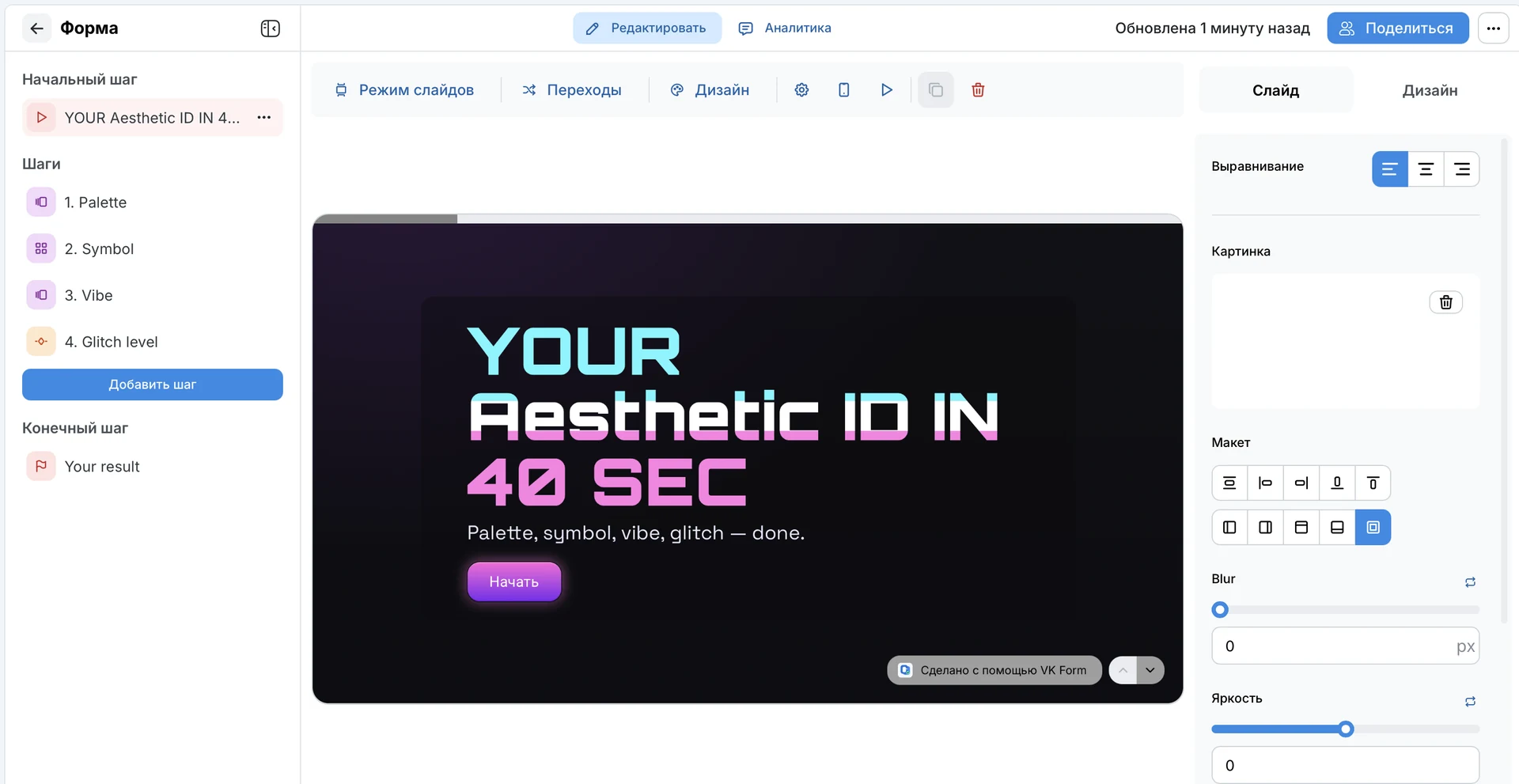This screenshot has height=784, width=1519.
Task: Click the Поделиться button
Action: click(x=1398, y=28)
